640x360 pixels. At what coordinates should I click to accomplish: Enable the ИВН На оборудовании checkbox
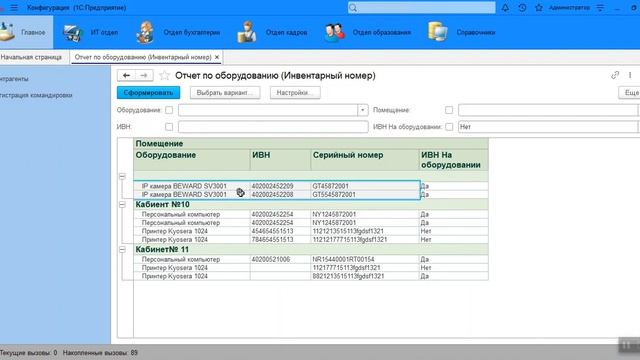[x=449, y=127]
